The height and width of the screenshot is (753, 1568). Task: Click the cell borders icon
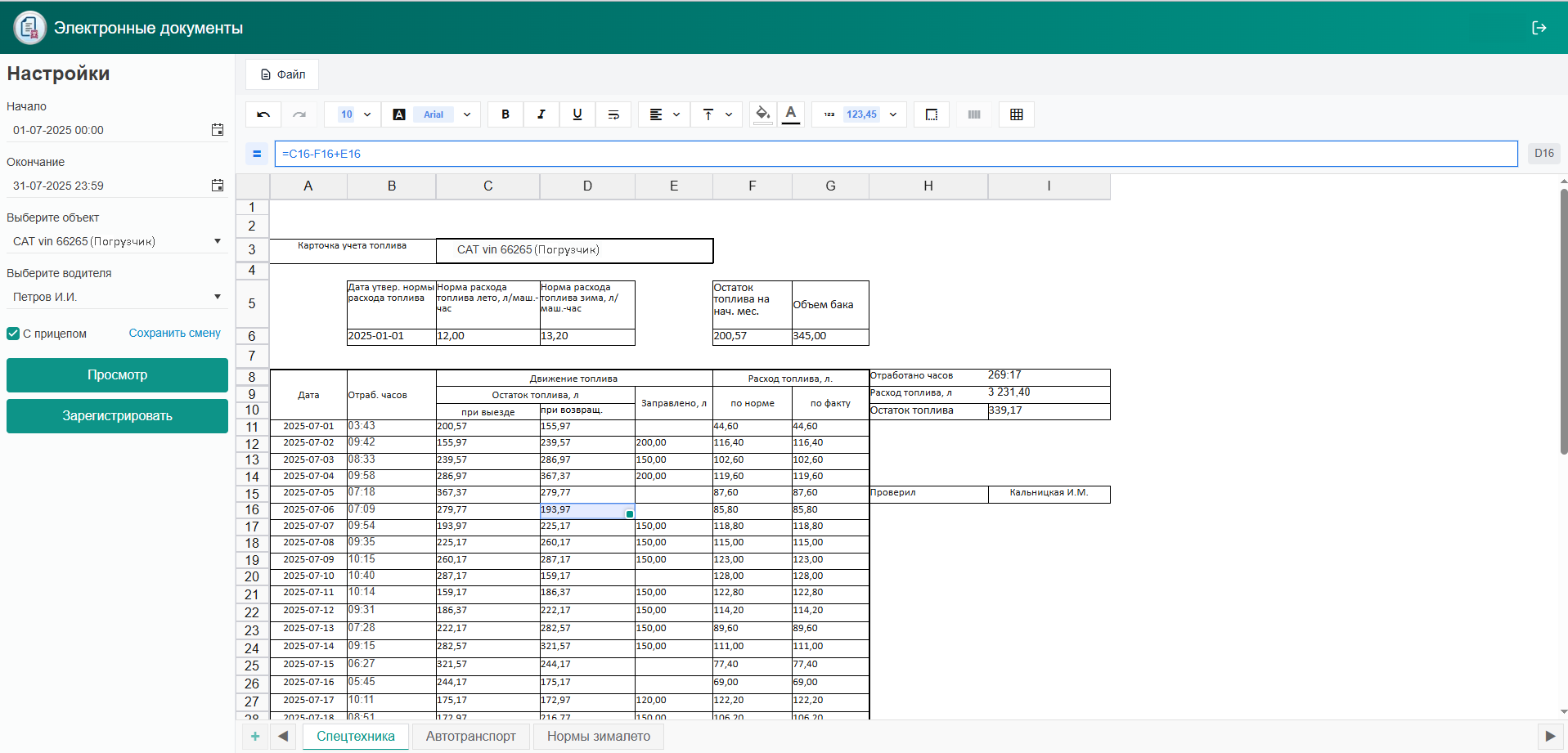click(931, 114)
